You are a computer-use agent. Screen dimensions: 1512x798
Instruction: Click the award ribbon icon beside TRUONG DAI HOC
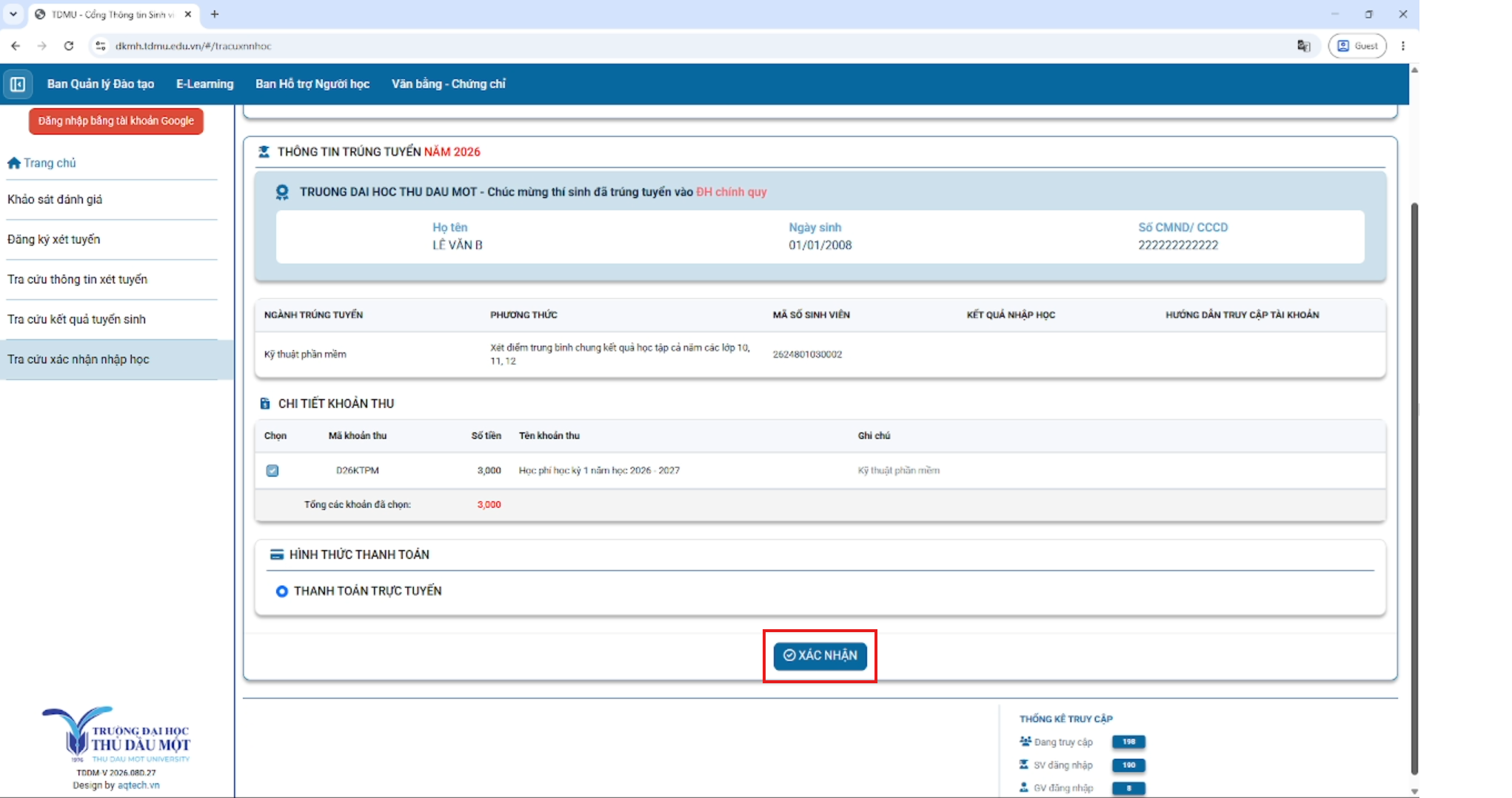pyautogui.click(x=282, y=192)
